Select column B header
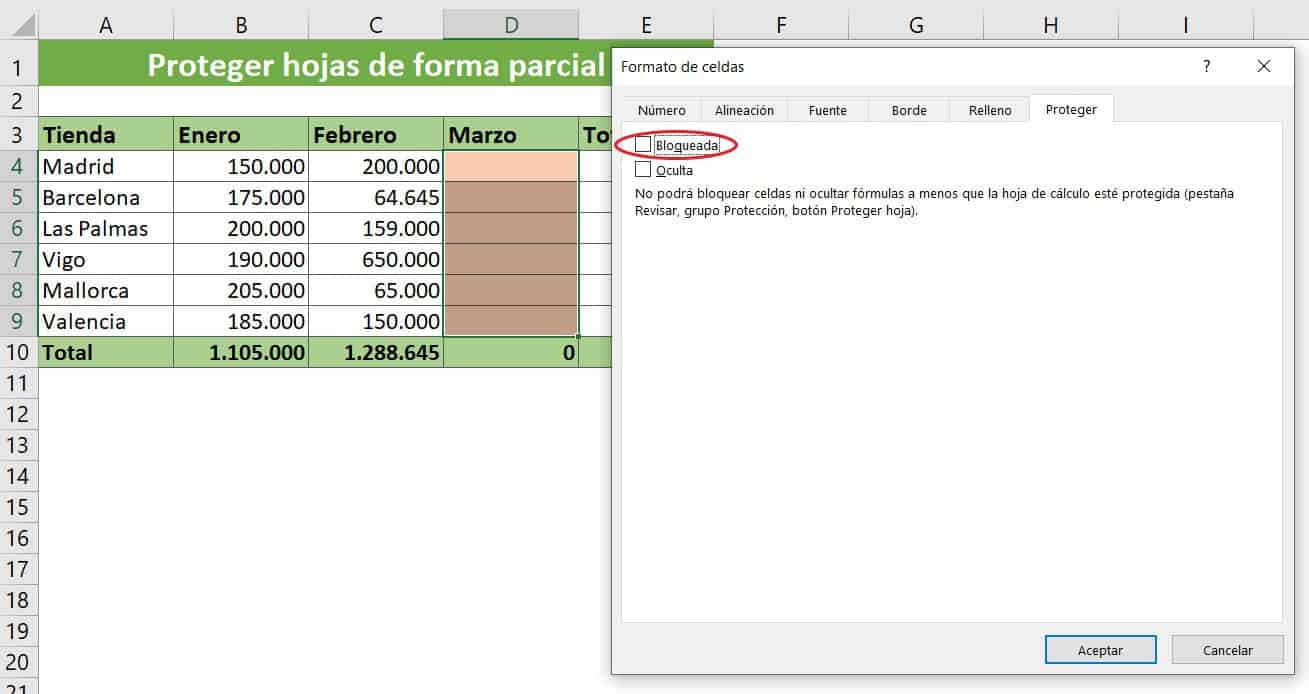 click(241, 26)
